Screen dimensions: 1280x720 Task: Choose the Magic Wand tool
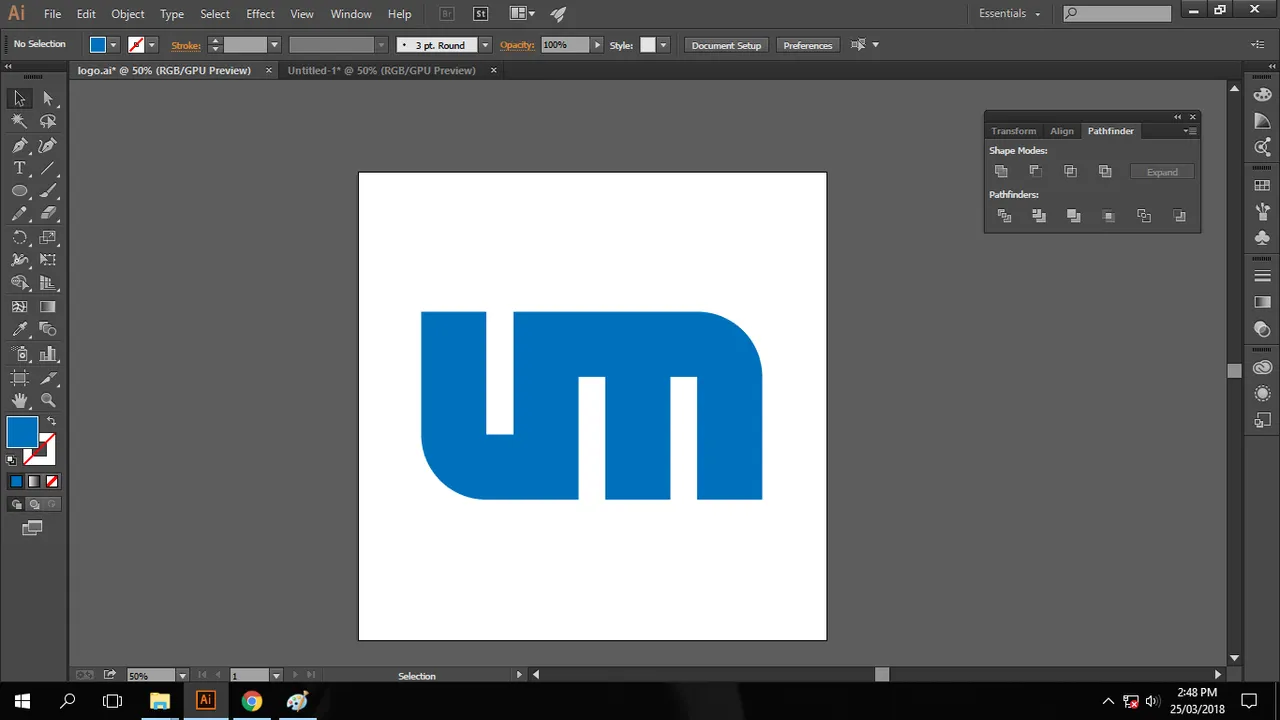pos(19,121)
